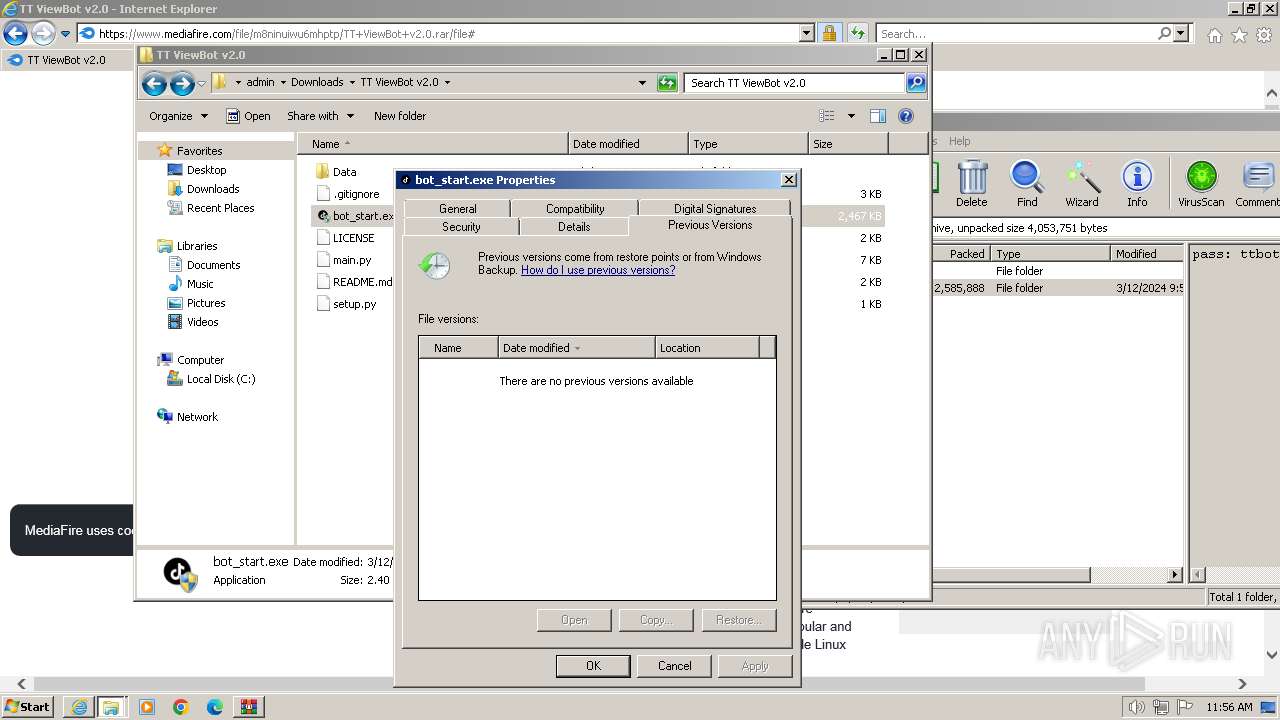Image resolution: width=1280 pixels, height=720 pixels.
Task: Open Internet Explorer favorites star
Action: (1239, 35)
